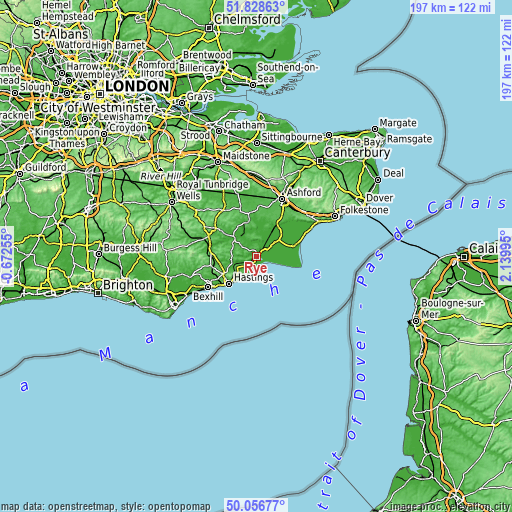
Task: Click the Margate town marker
Action: (x=375, y=129)
